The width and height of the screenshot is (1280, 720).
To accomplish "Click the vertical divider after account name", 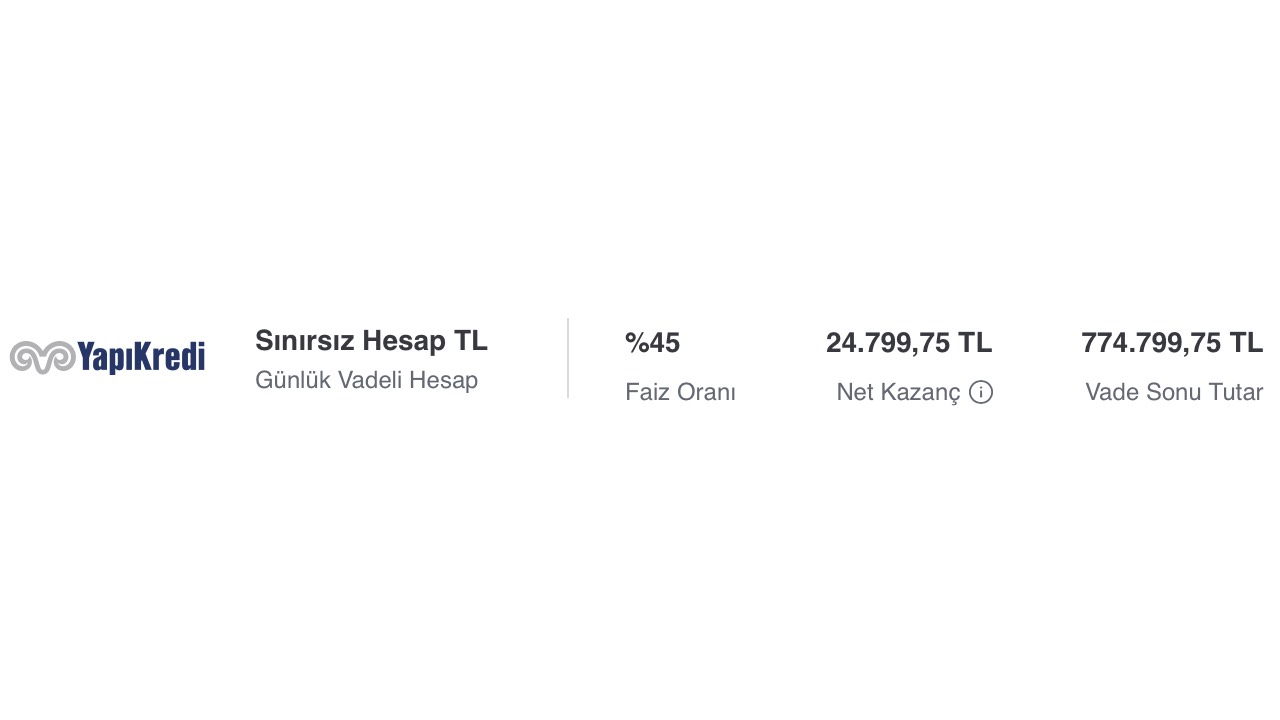I will (x=568, y=358).
